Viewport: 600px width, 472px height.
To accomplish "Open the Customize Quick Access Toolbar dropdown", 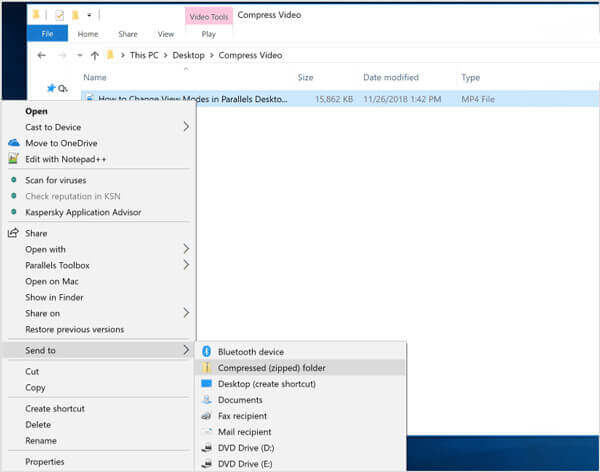I will (x=89, y=15).
